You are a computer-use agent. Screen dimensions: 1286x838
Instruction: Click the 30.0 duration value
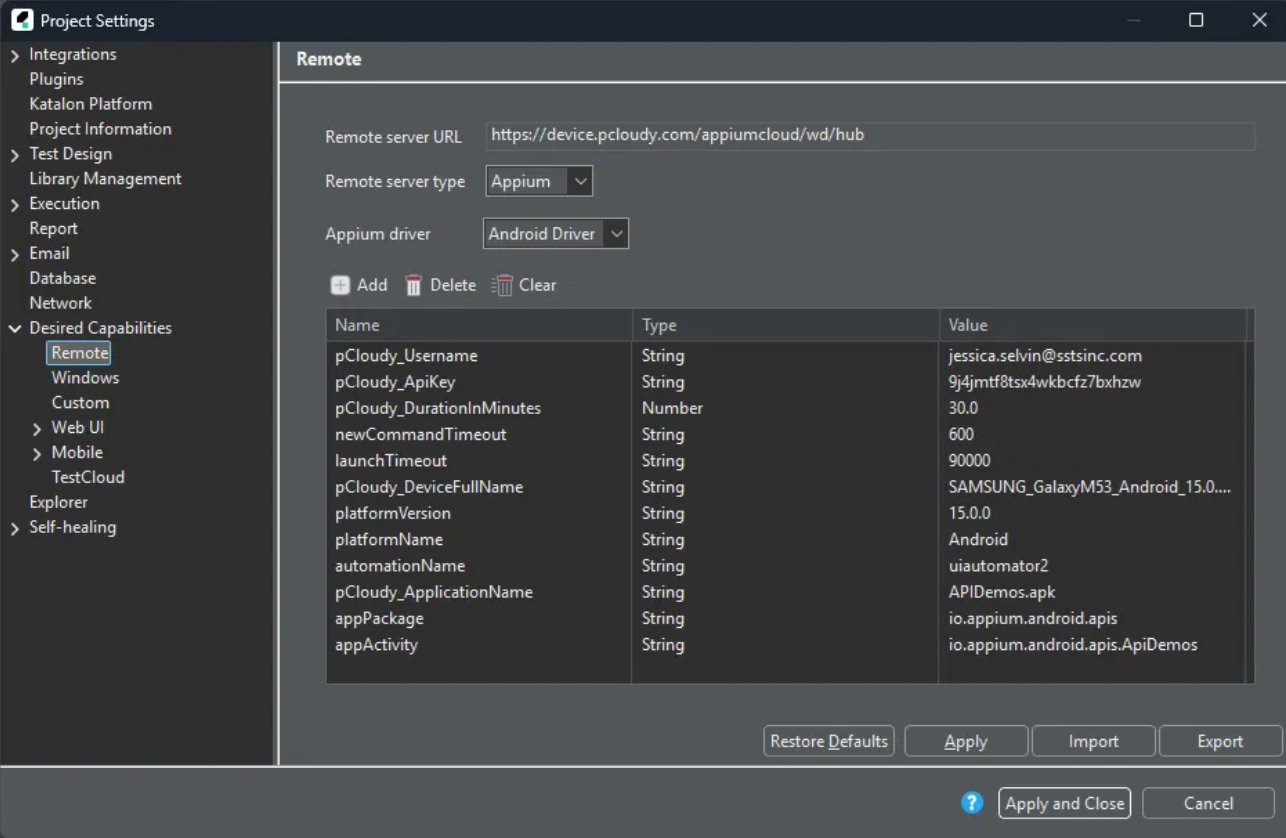963,408
